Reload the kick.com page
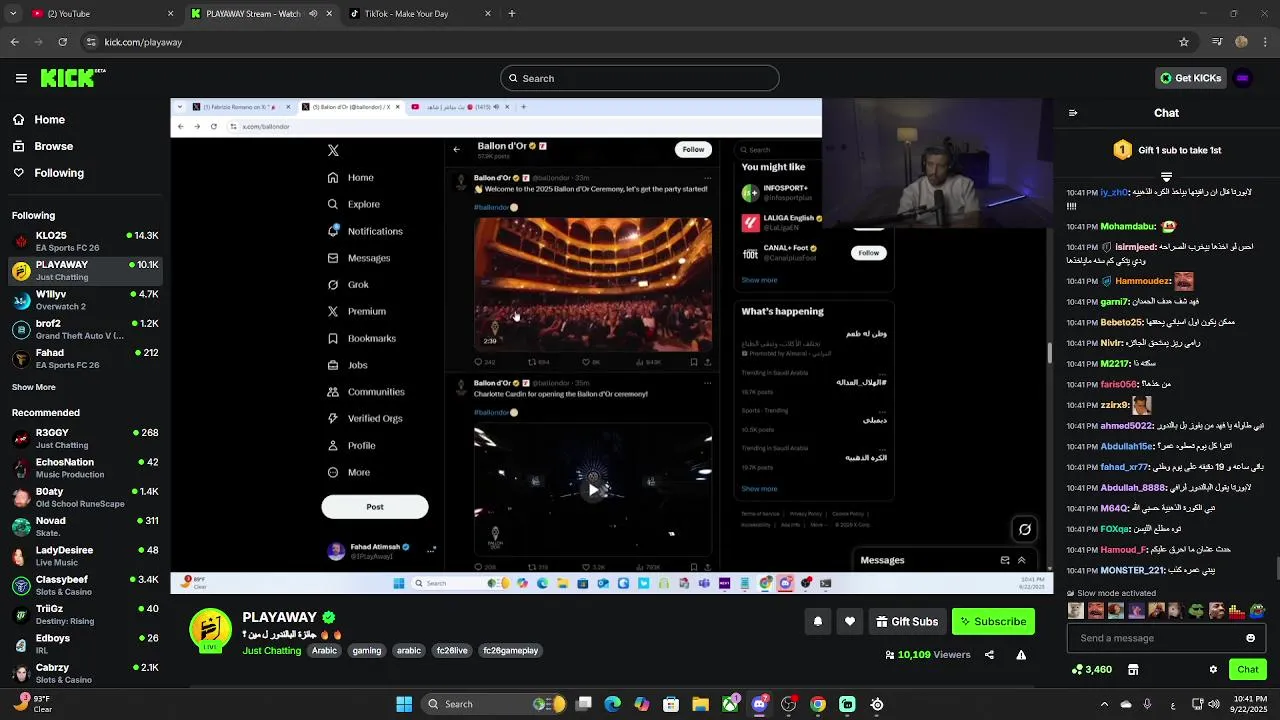Viewport: 1280px width, 720px height. point(62,42)
